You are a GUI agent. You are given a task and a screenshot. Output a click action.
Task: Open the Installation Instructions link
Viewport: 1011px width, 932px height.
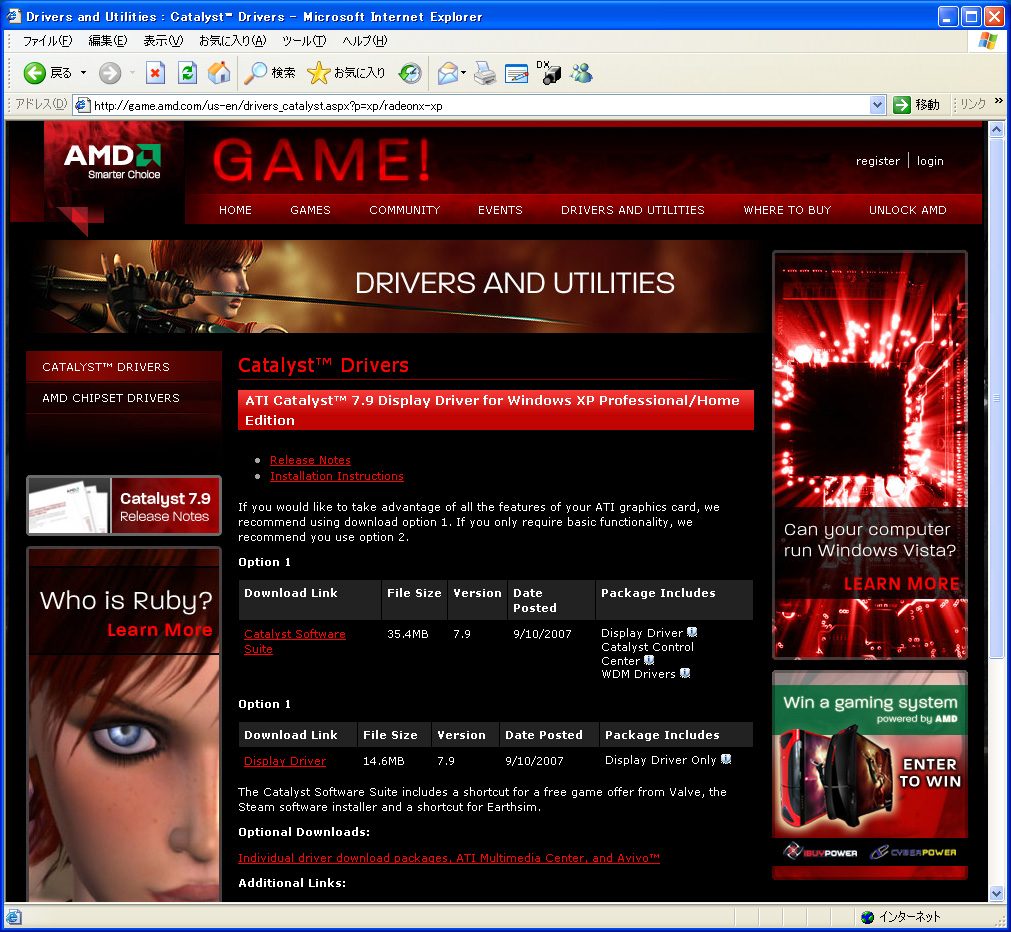337,476
